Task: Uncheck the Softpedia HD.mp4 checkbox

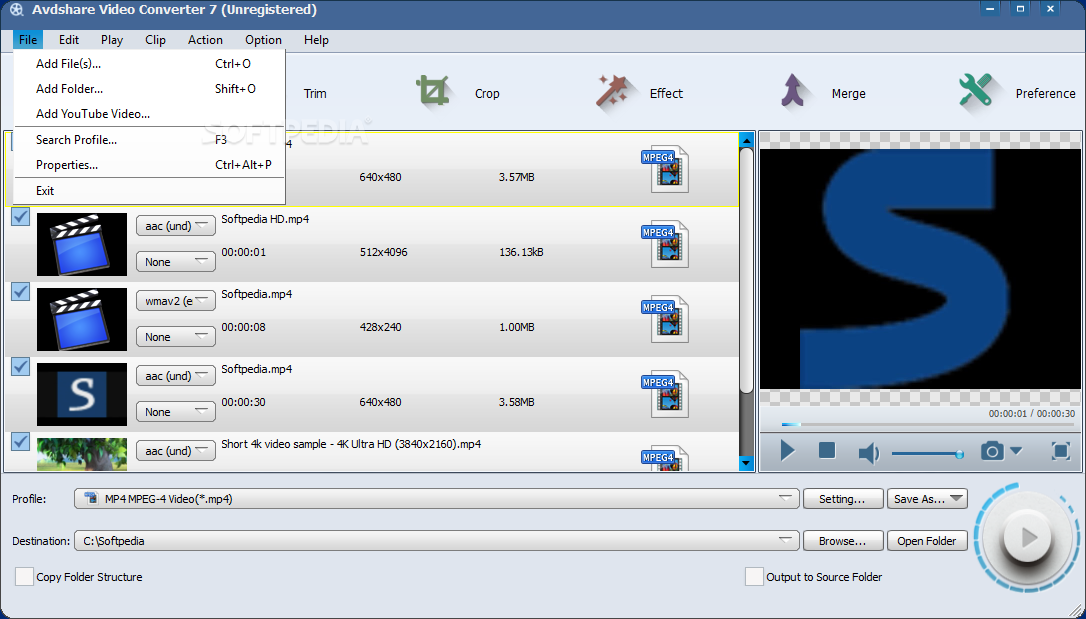Action: click(21, 217)
